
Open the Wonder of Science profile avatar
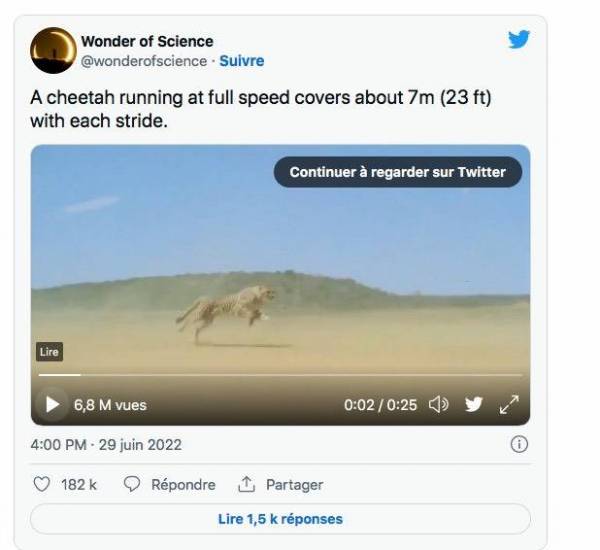pyautogui.click(x=53, y=50)
